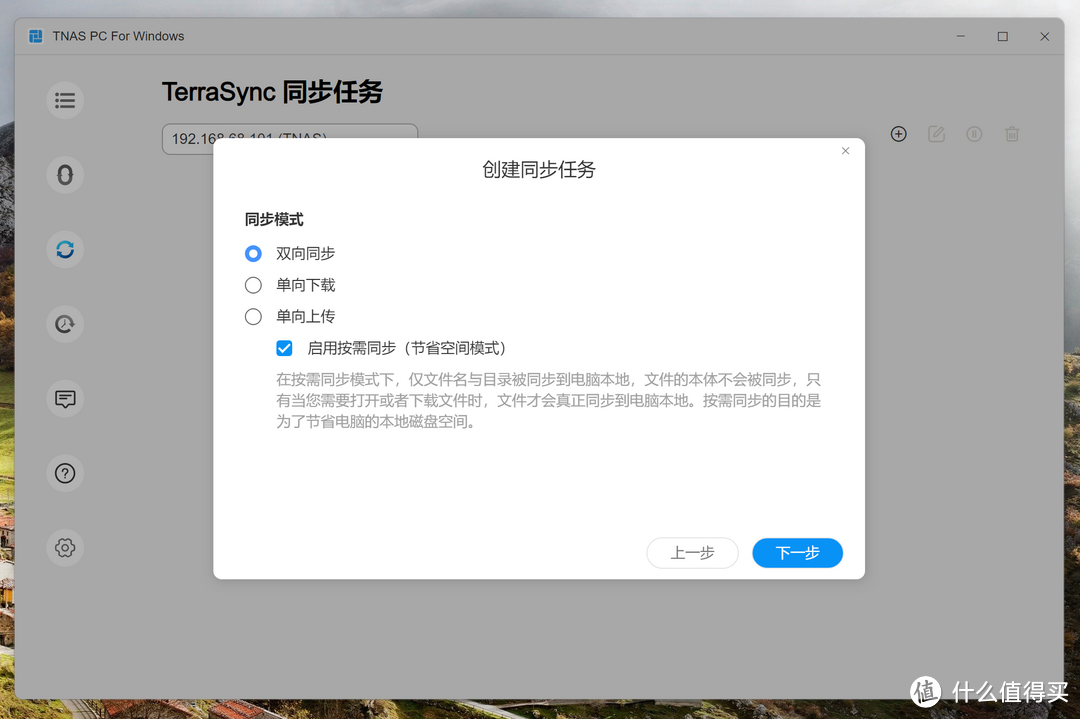Click the 创建同步任务 dialog title
Screen dimensions: 1080x719
click(x=539, y=169)
